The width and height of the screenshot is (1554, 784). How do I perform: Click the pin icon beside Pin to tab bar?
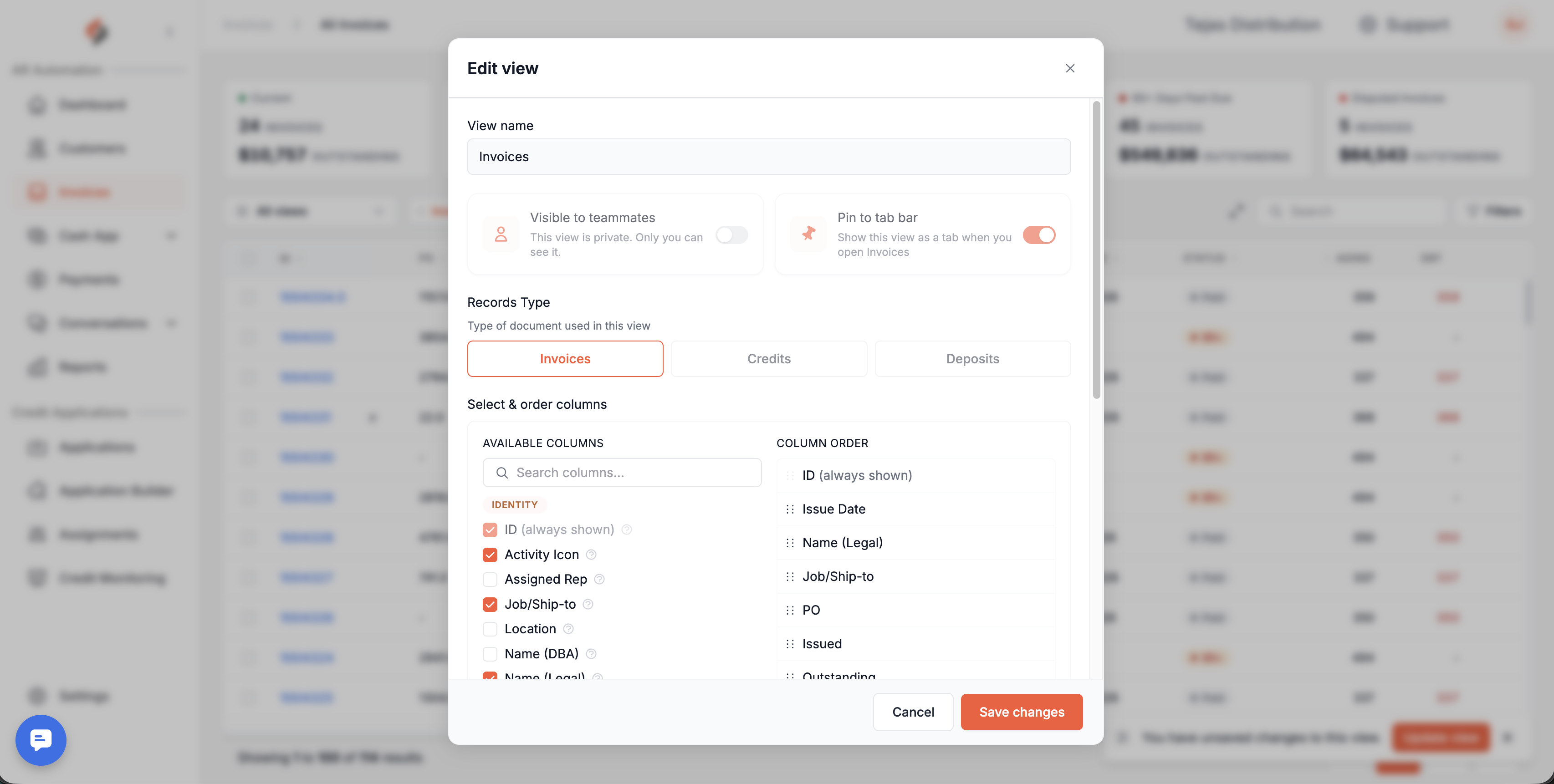click(808, 234)
